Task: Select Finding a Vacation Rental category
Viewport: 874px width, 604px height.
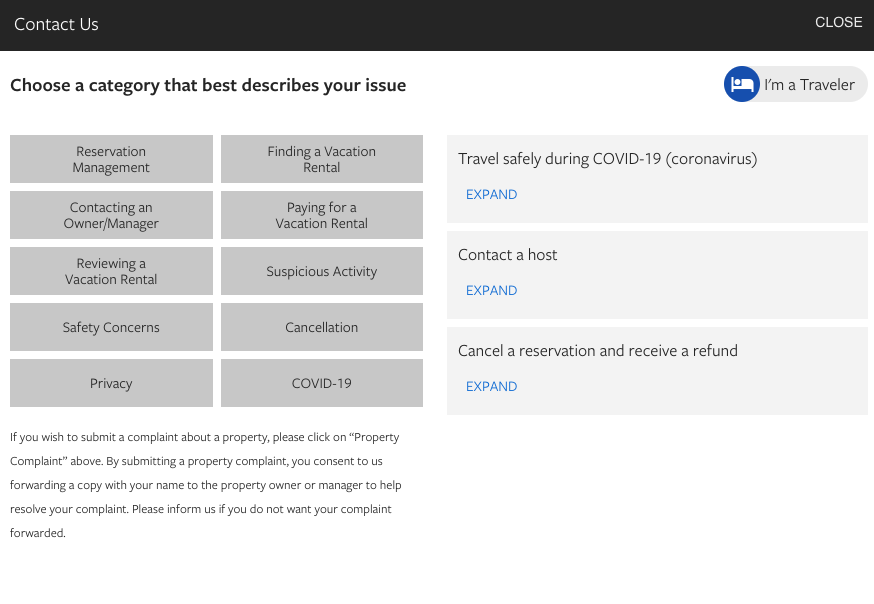Action: 322,159
